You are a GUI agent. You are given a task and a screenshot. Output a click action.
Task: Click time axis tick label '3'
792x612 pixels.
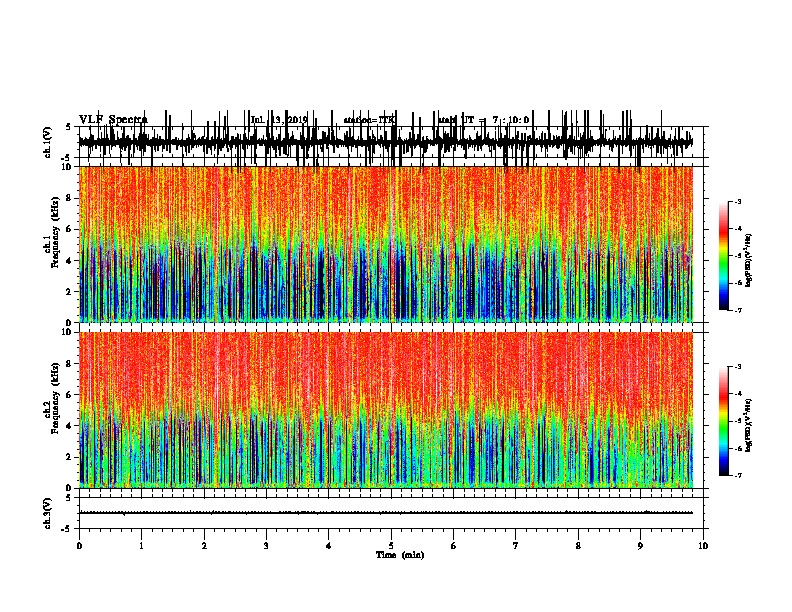tap(266, 545)
